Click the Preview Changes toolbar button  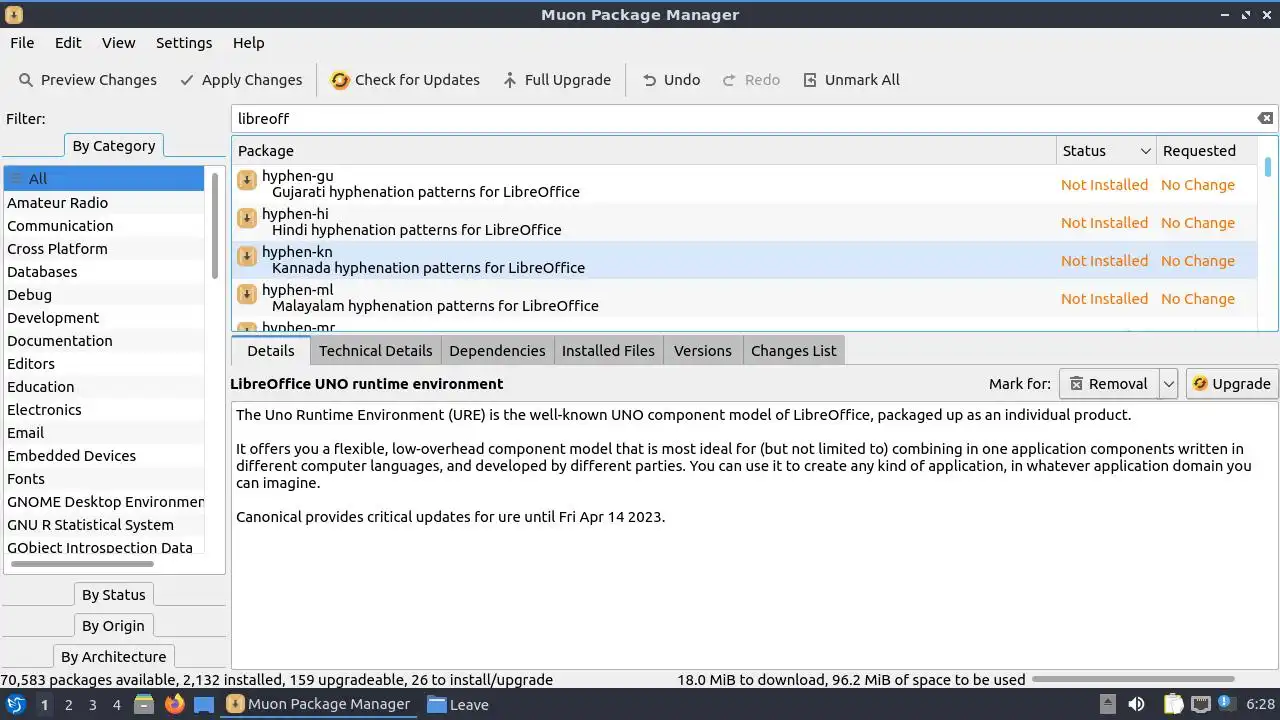(x=88, y=80)
